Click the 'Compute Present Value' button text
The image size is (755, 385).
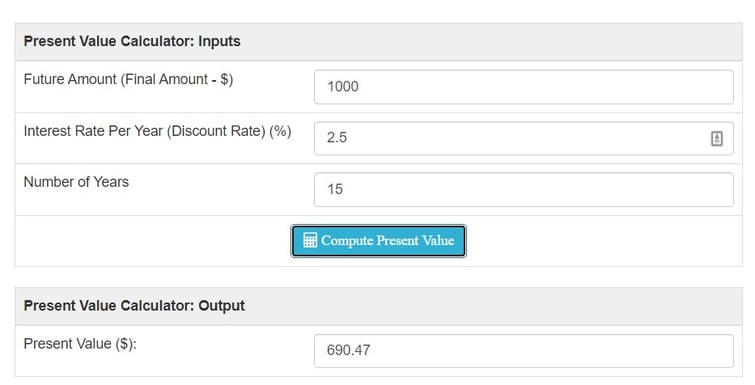tap(388, 240)
